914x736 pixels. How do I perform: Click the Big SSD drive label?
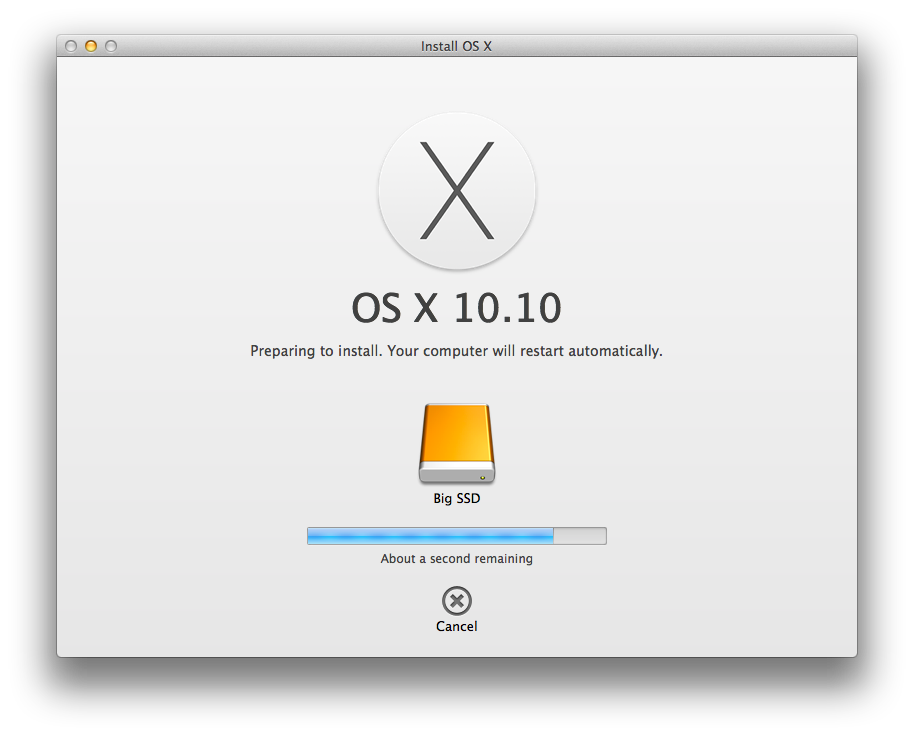[x=456, y=498]
